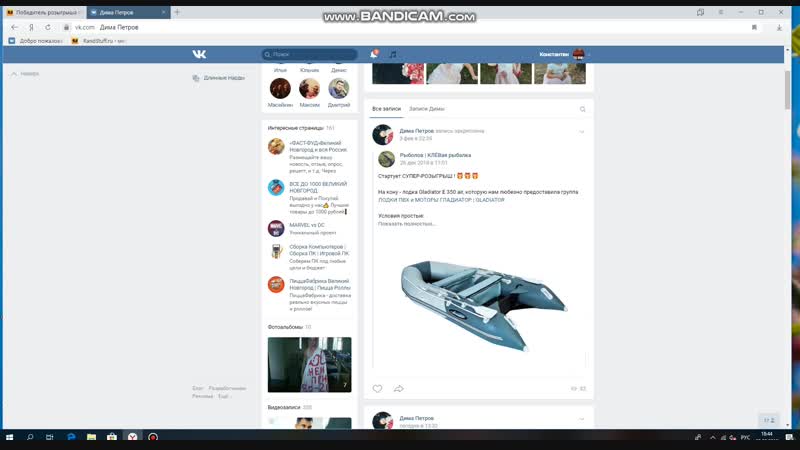
Task: Open 'ЛОДКИ ПВХ и МОТОРЫ ГЛАДИАТОР' link
Action: click(441, 200)
